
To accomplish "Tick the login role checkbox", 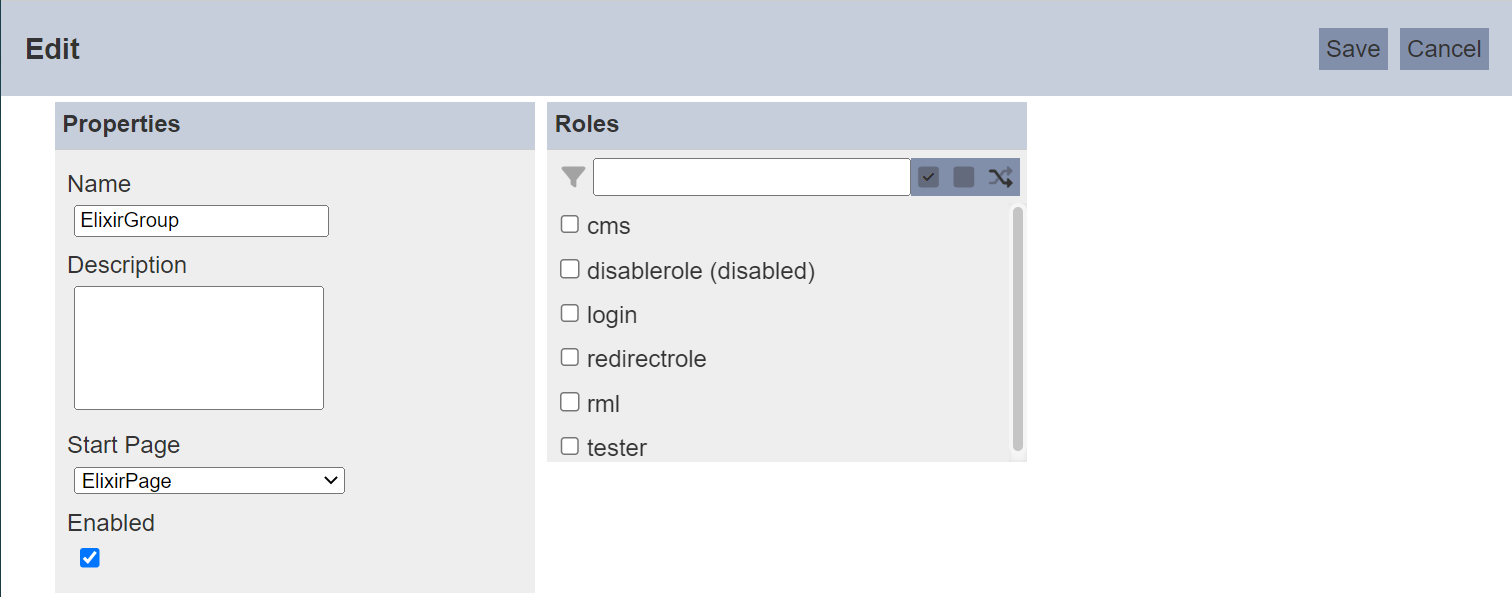I will 570,313.
